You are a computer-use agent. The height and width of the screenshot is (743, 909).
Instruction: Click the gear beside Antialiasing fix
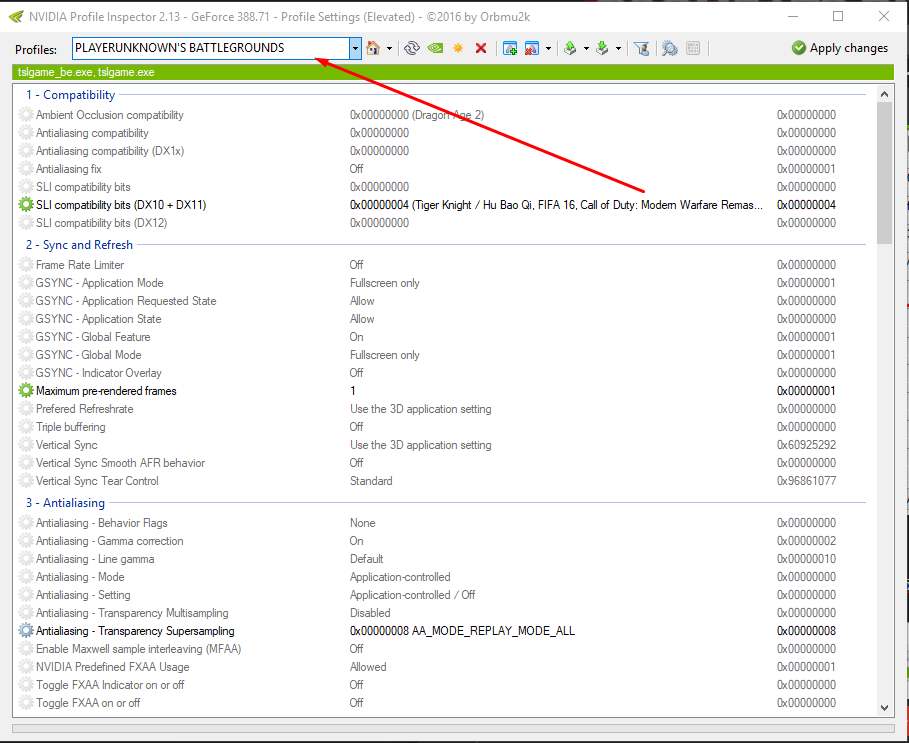point(26,169)
